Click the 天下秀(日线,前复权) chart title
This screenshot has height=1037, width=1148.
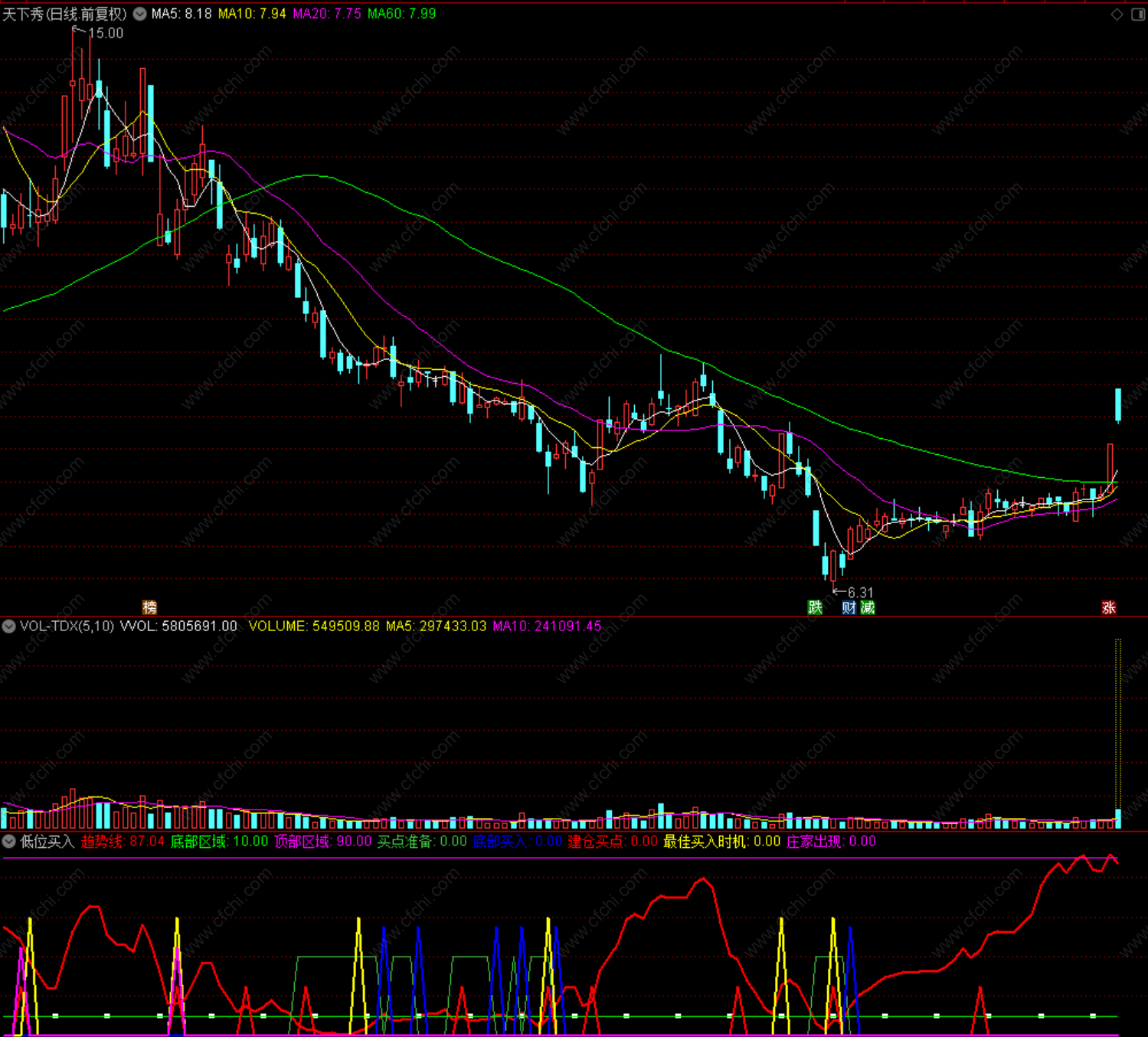point(64,14)
